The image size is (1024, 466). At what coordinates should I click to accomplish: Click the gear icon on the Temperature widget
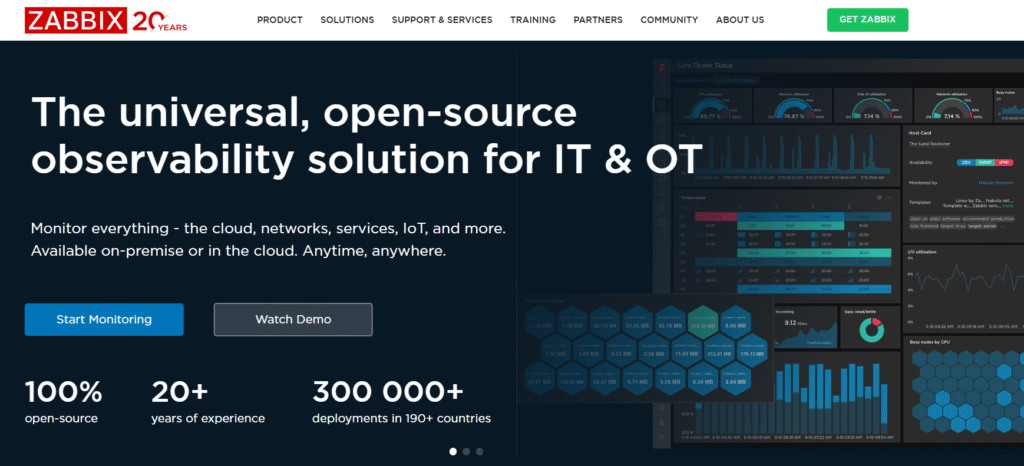click(877, 198)
